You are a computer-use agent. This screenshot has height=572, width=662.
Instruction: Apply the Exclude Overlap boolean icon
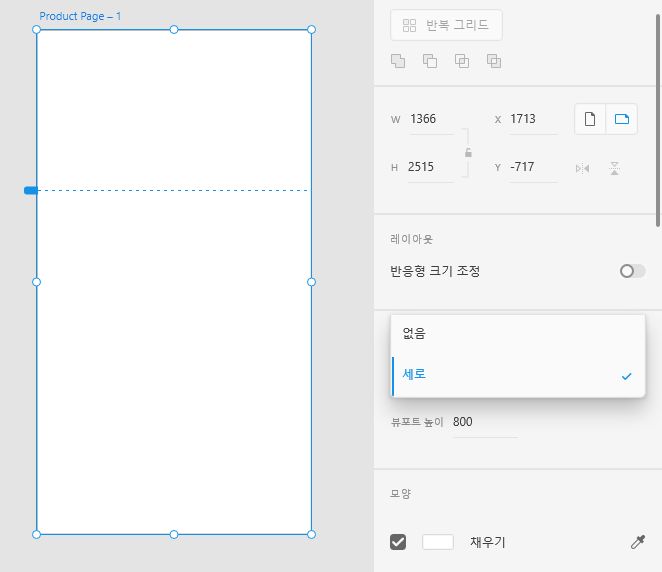click(x=494, y=61)
